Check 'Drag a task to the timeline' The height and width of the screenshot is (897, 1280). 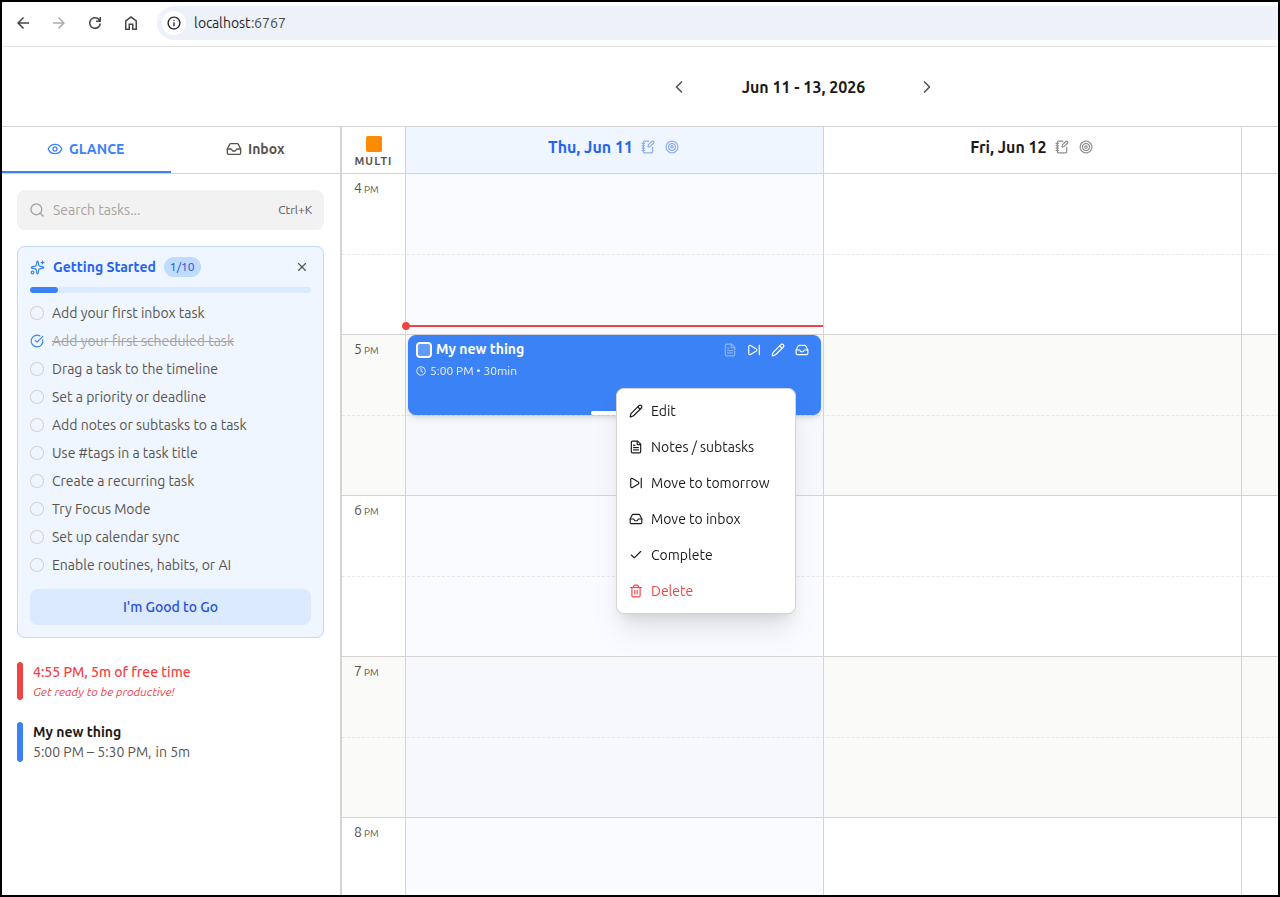[37, 369]
